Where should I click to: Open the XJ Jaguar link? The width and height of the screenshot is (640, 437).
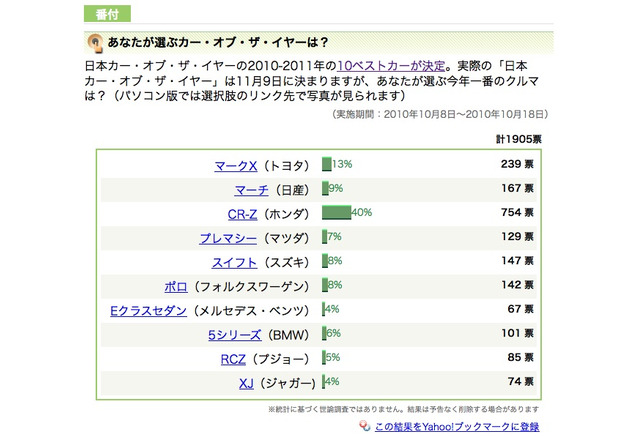[x=246, y=383]
